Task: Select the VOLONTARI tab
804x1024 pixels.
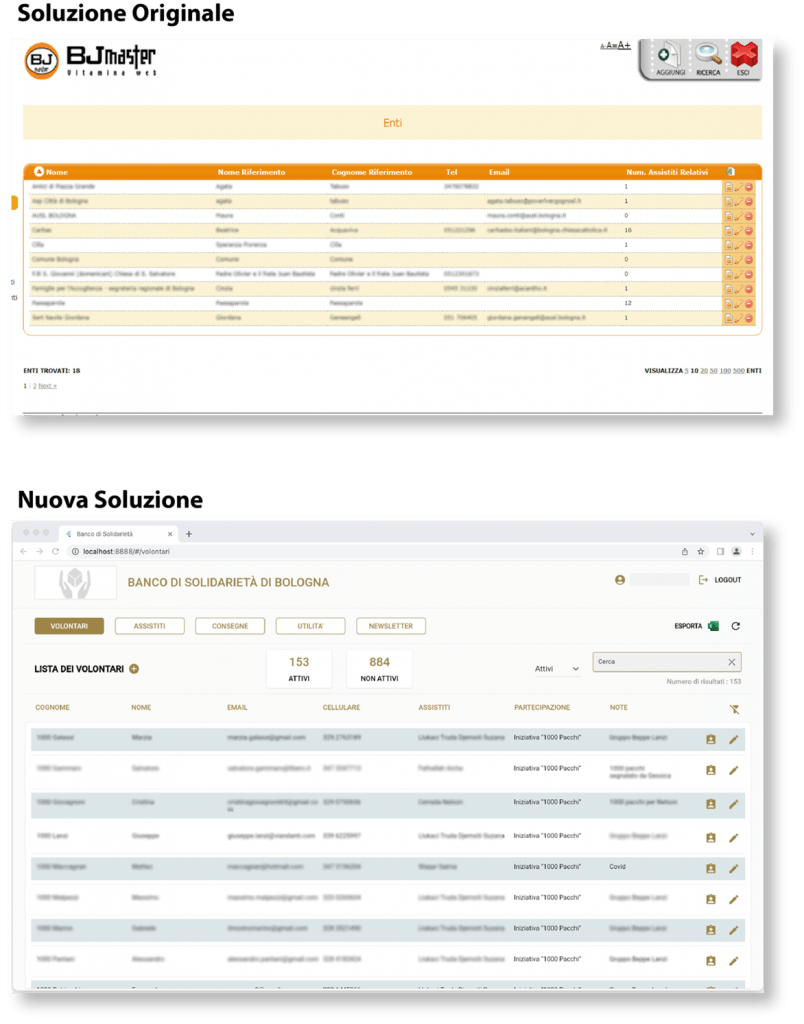Action: tap(69, 626)
